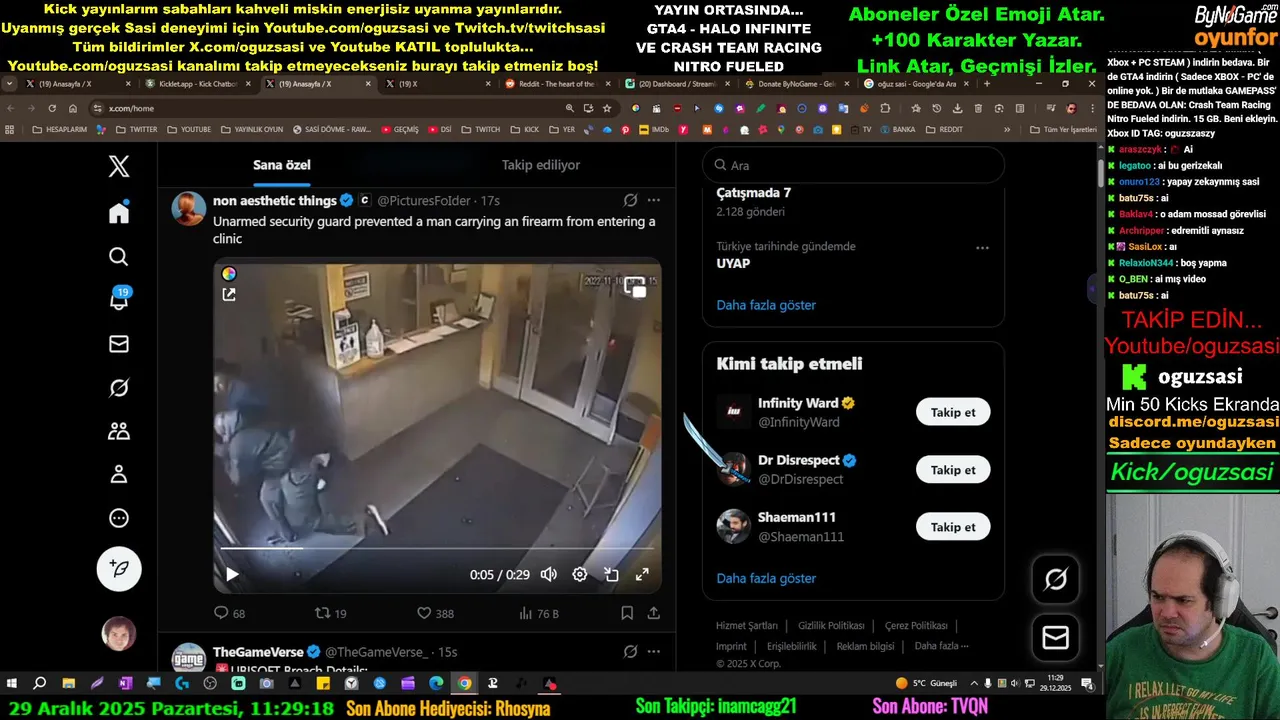Open notifications bell showing 19
Image resolution: width=1280 pixels, height=720 pixels.
[x=119, y=299]
